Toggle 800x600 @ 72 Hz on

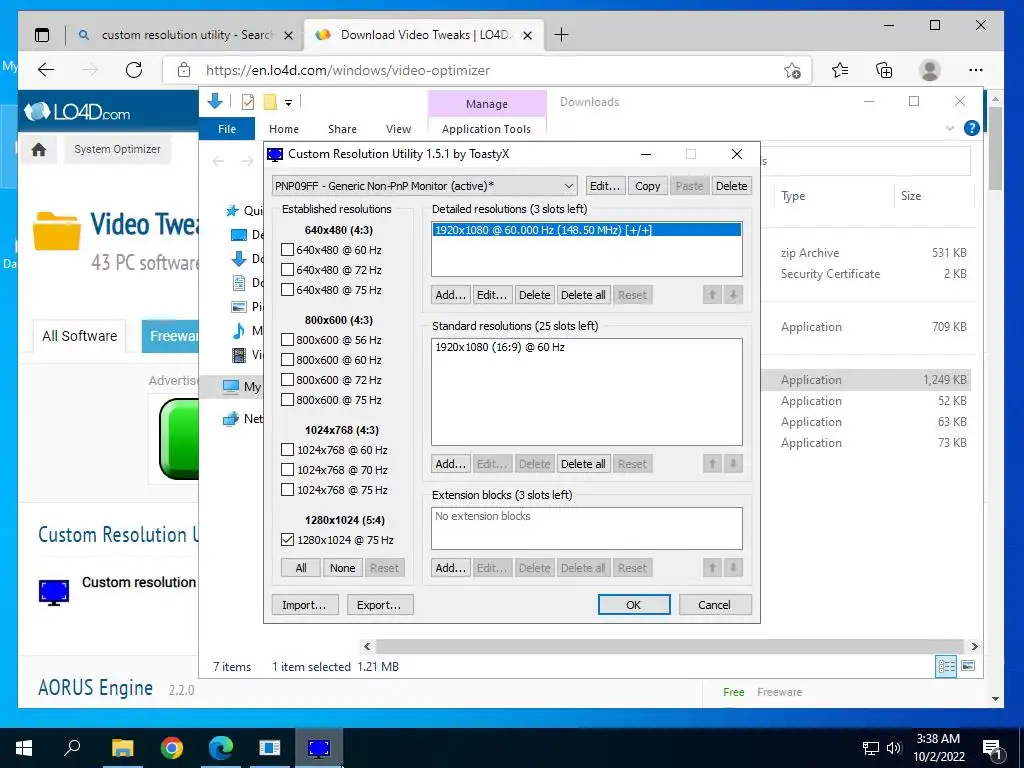coord(287,380)
